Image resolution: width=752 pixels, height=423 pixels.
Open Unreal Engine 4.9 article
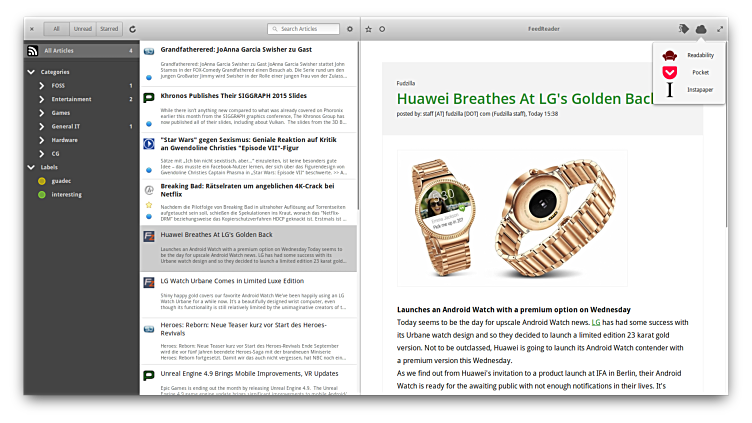point(248,380)
